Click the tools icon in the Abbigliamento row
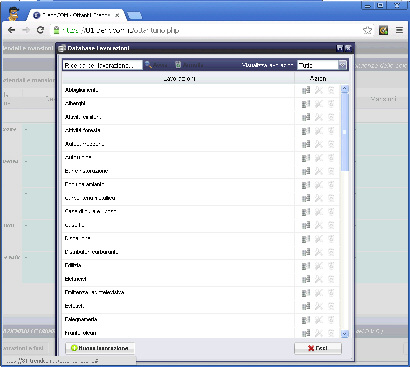 319,90
